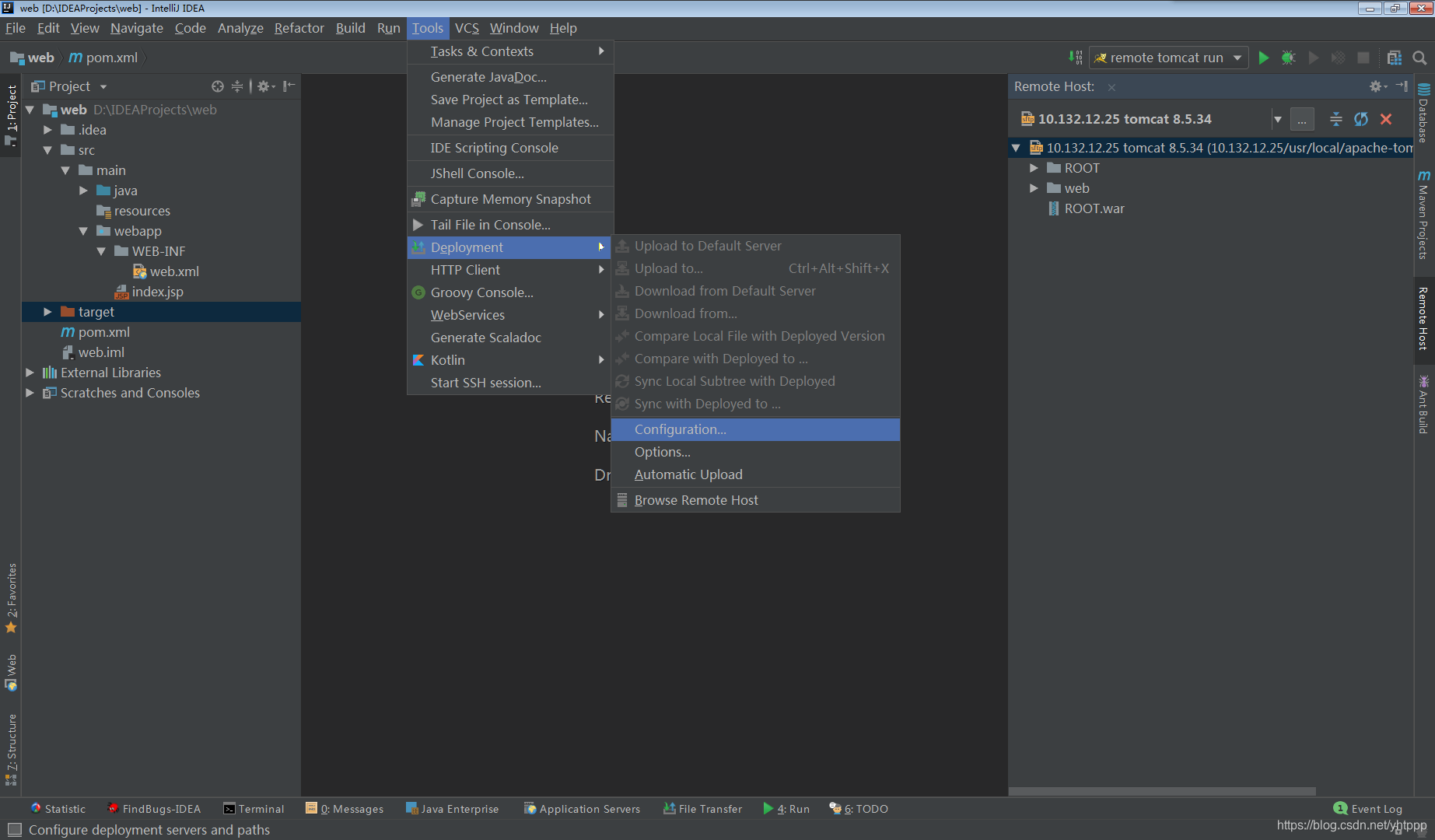Screen dimensions: 1435x840
Task: Open the Remote Host settings gear
Action: pos(1377,86)
